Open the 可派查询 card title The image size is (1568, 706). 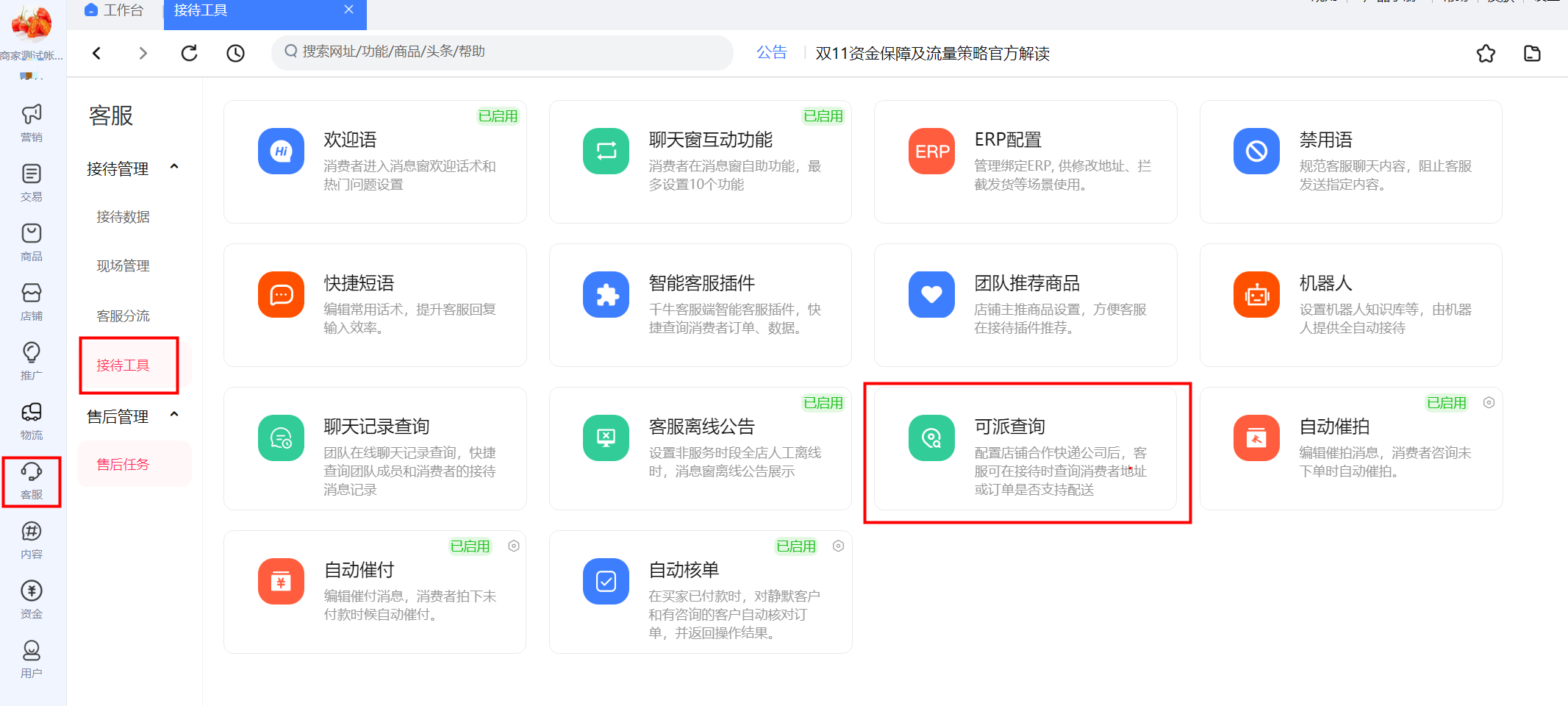[1009, 427]
